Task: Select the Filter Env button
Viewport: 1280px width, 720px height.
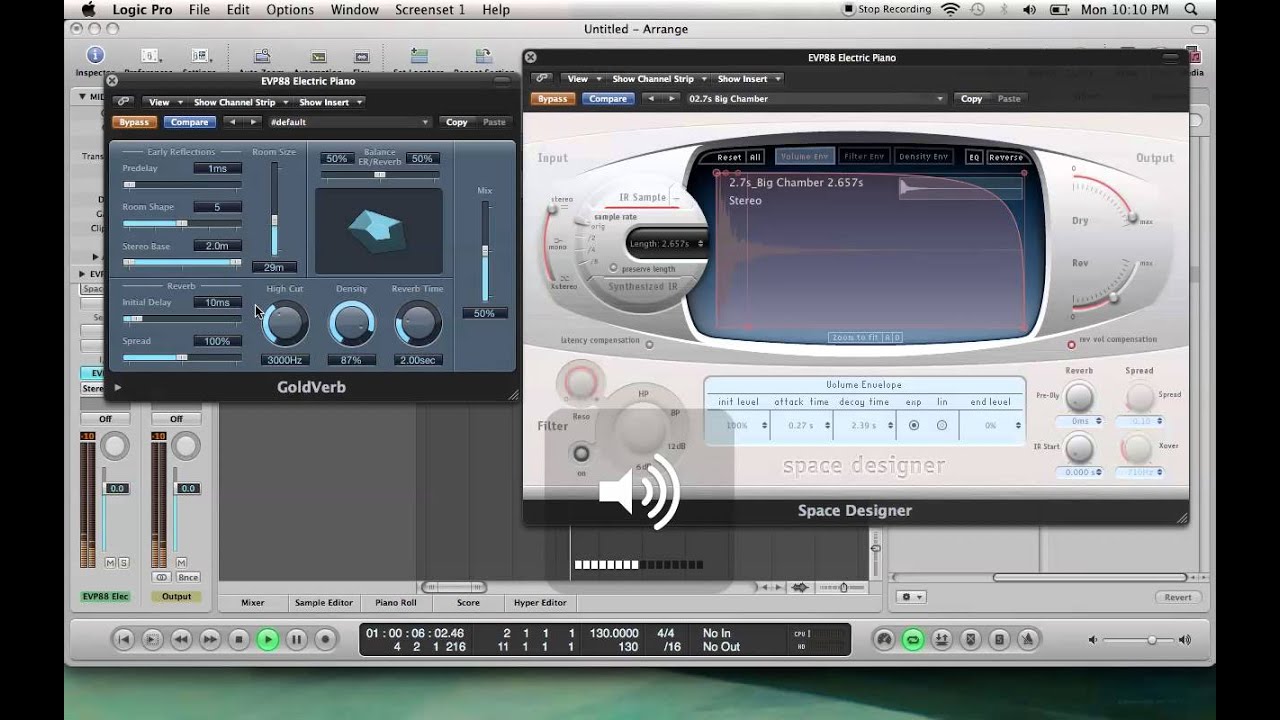Action: [864, 157]
